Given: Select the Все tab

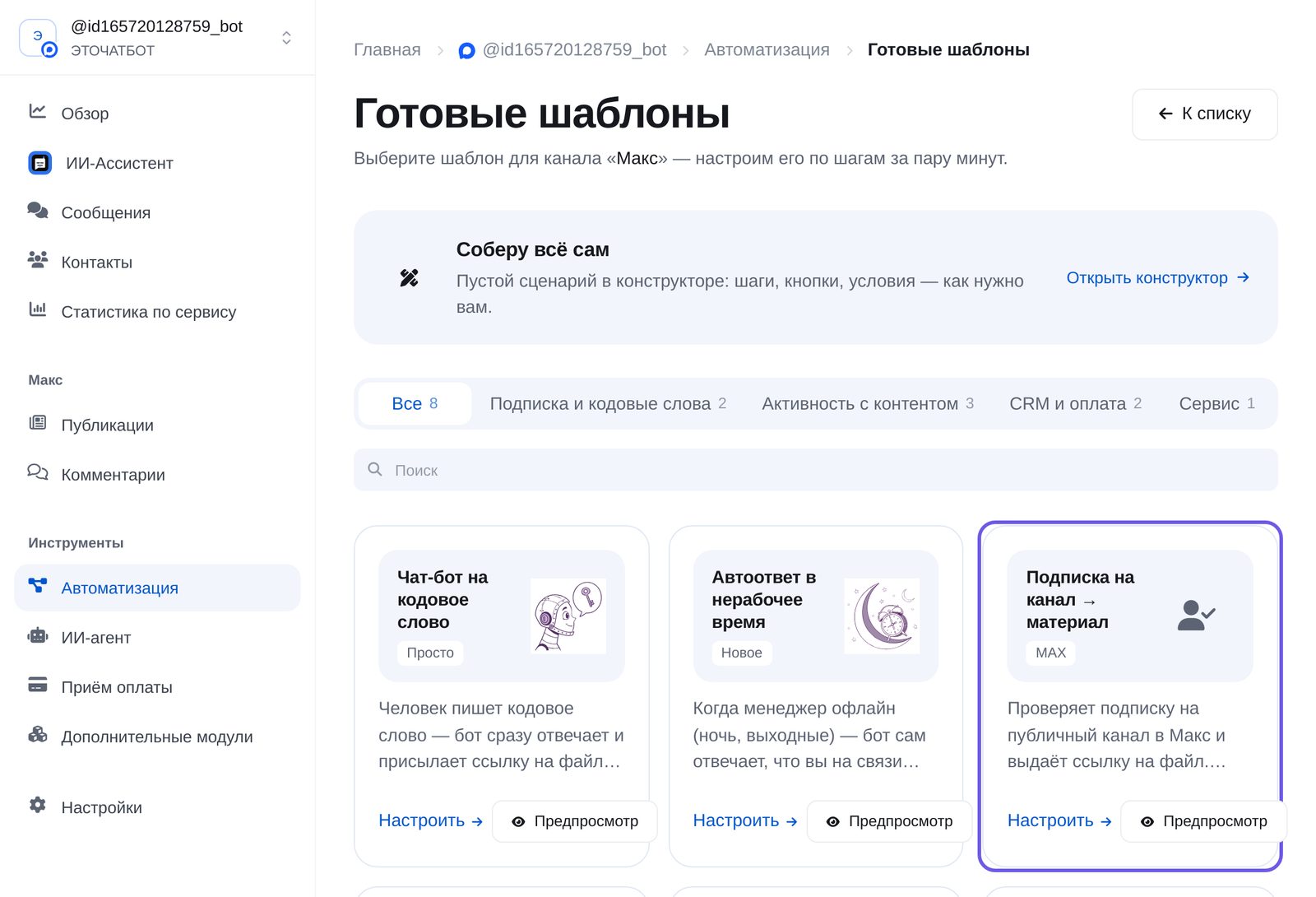Looking at the screenshot, I should coord(415,404).
